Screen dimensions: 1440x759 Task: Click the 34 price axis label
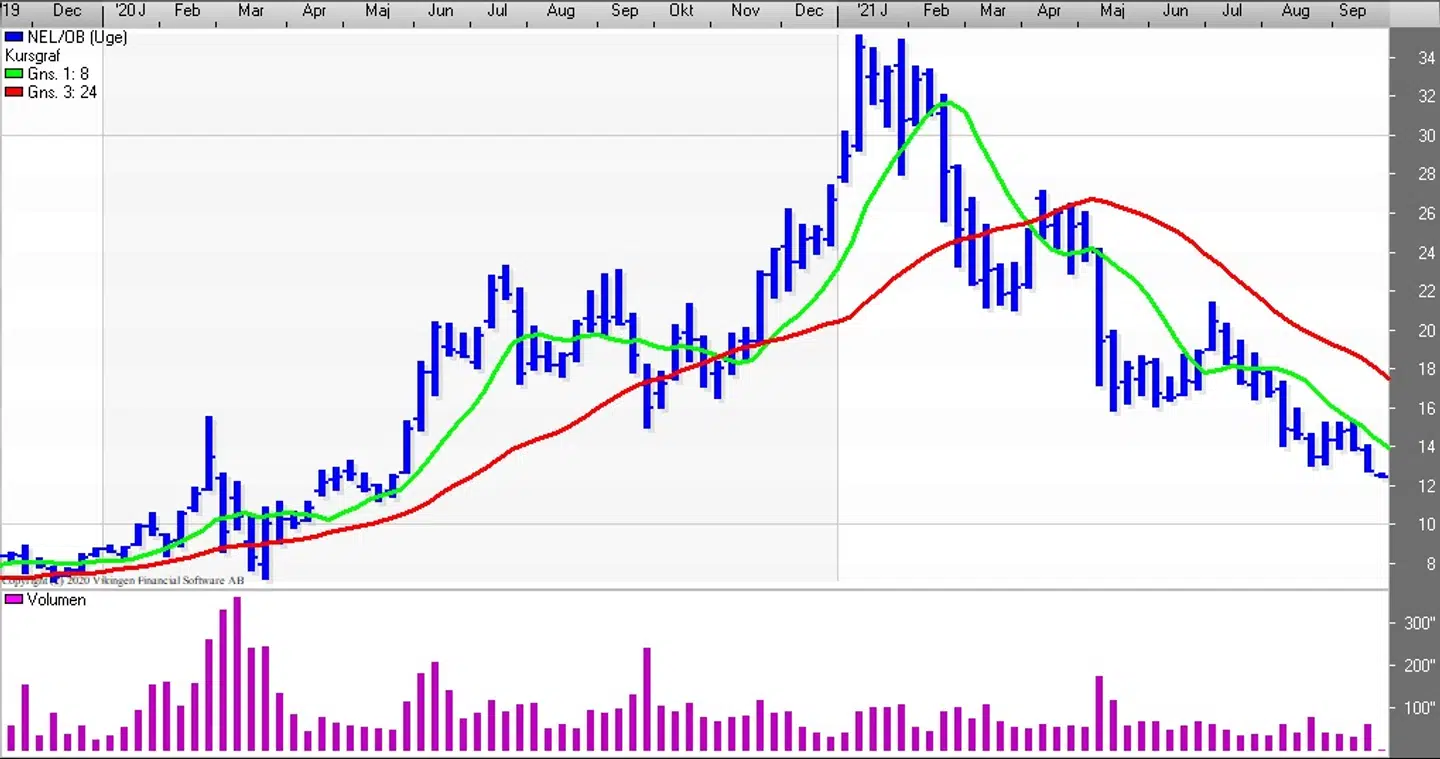pos(1427,58)
